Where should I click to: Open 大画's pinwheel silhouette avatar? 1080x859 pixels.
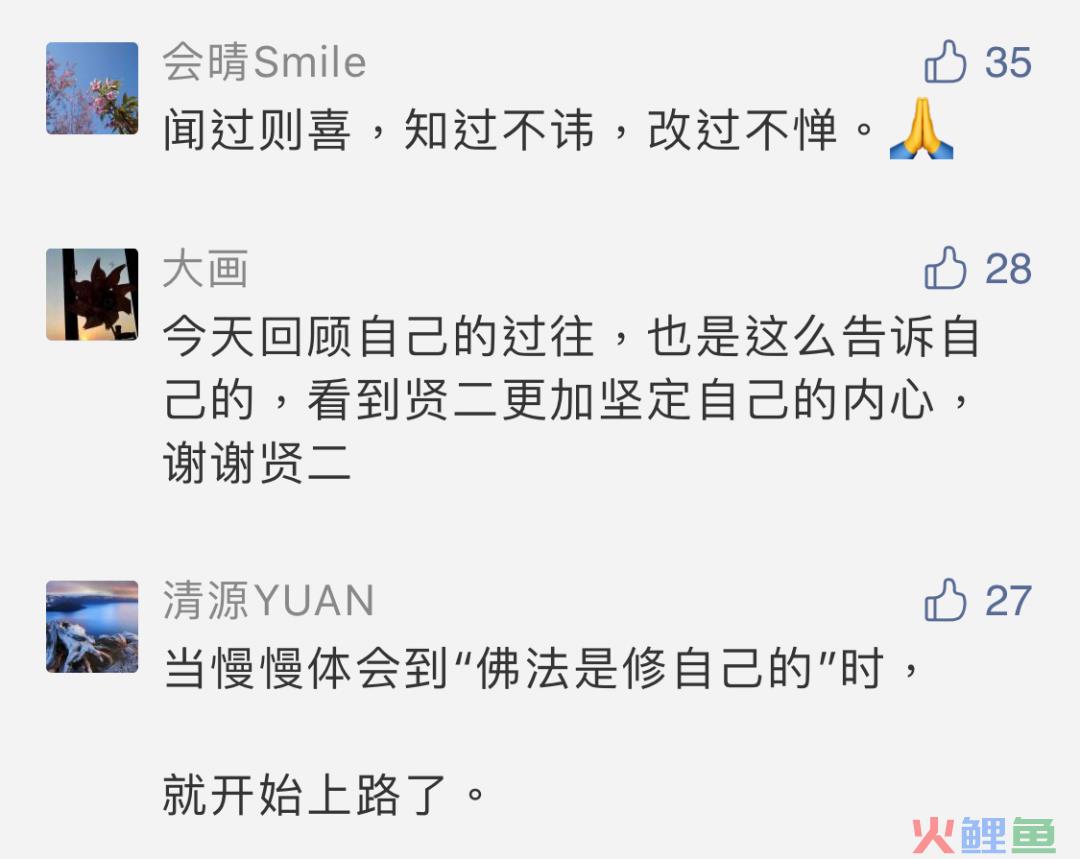click(92, 295)
